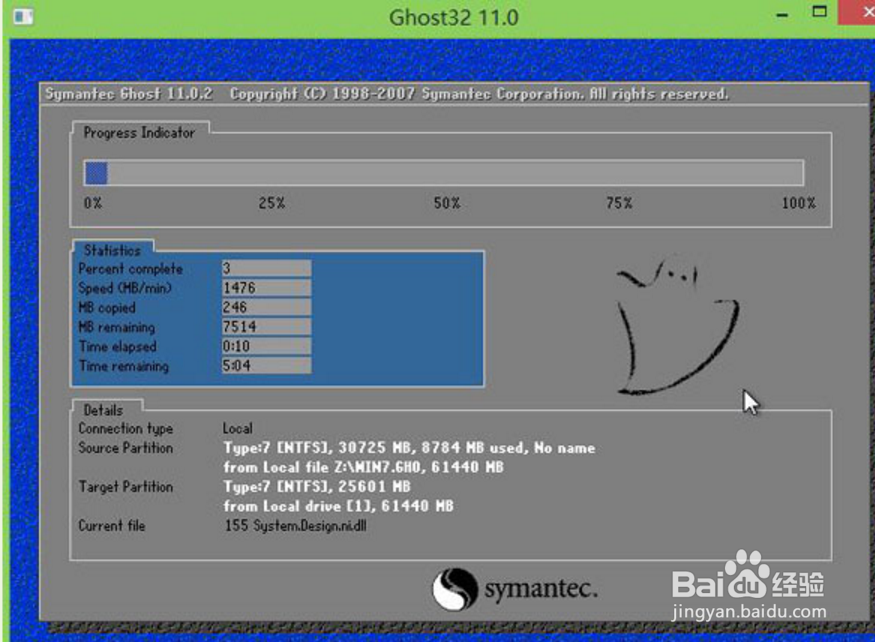This screenshot has width=875, height=642.
Task: Click the Symantec yin-yang logo
Action: tap(455, 589)
